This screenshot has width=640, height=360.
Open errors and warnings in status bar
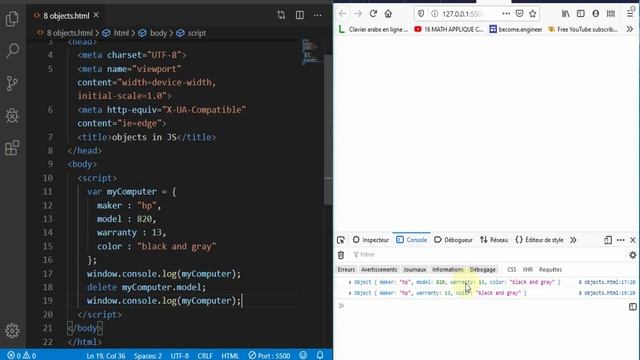click(22, 356)
